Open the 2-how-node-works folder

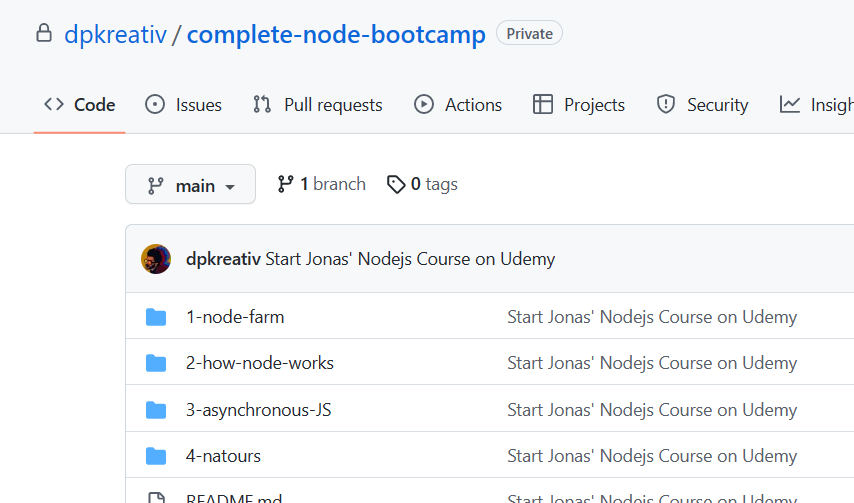coord(260,363)
